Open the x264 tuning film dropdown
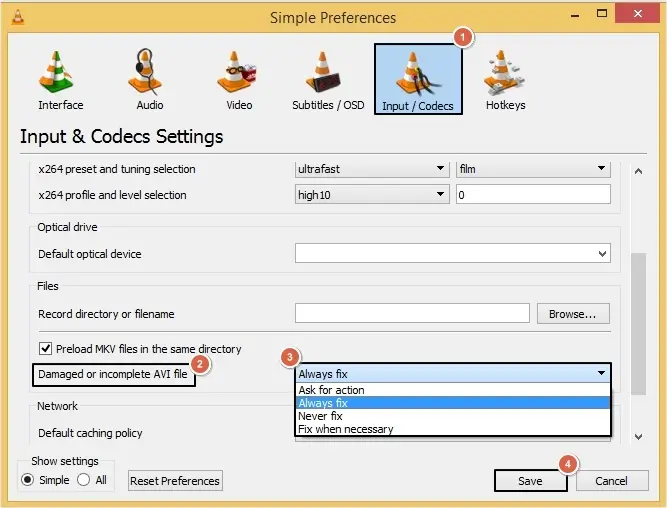Image resolution: width=667 pixels, height=508 pixels. [533, 169]
